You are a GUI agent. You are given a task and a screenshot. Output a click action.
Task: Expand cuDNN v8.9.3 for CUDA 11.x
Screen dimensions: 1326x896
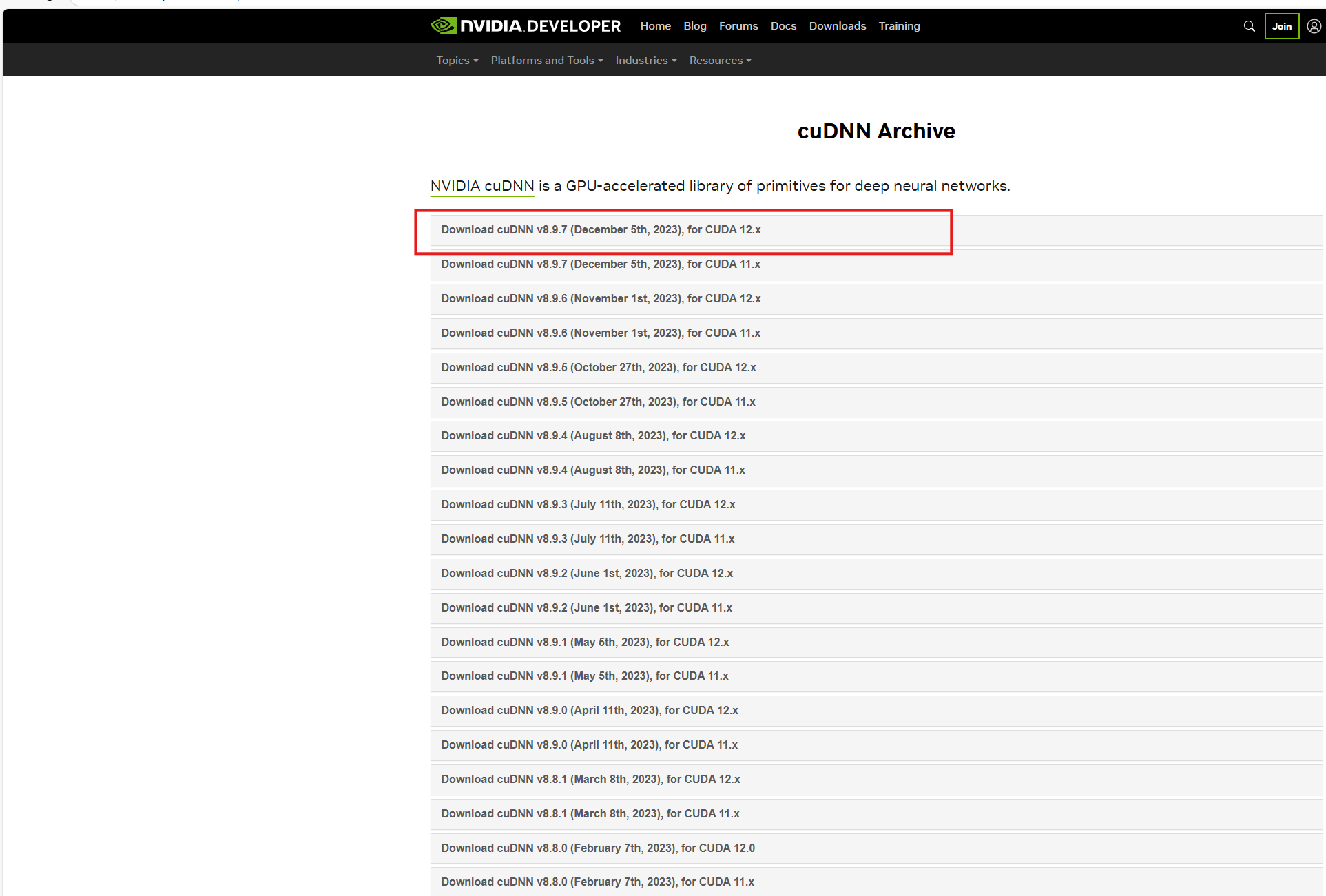[x=876, y=539]
